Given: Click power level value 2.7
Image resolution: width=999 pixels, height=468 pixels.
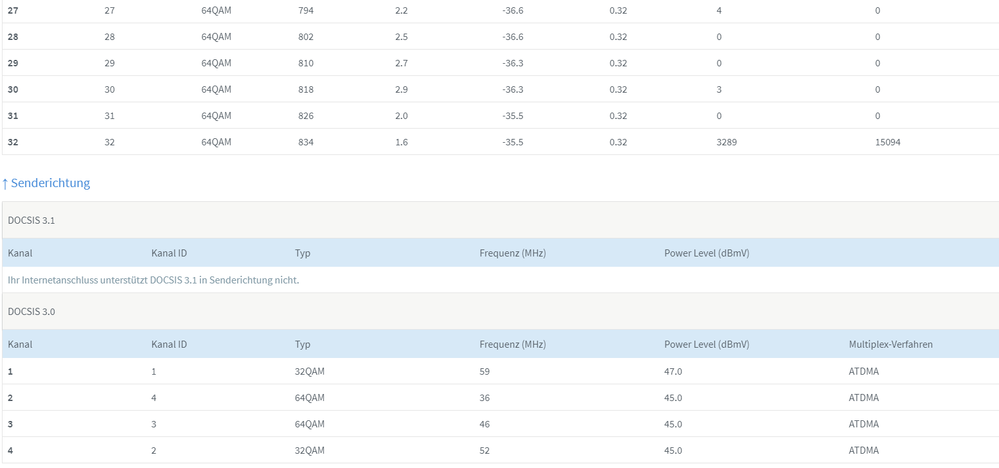Looking at the screenshot, I should point(401,64).
